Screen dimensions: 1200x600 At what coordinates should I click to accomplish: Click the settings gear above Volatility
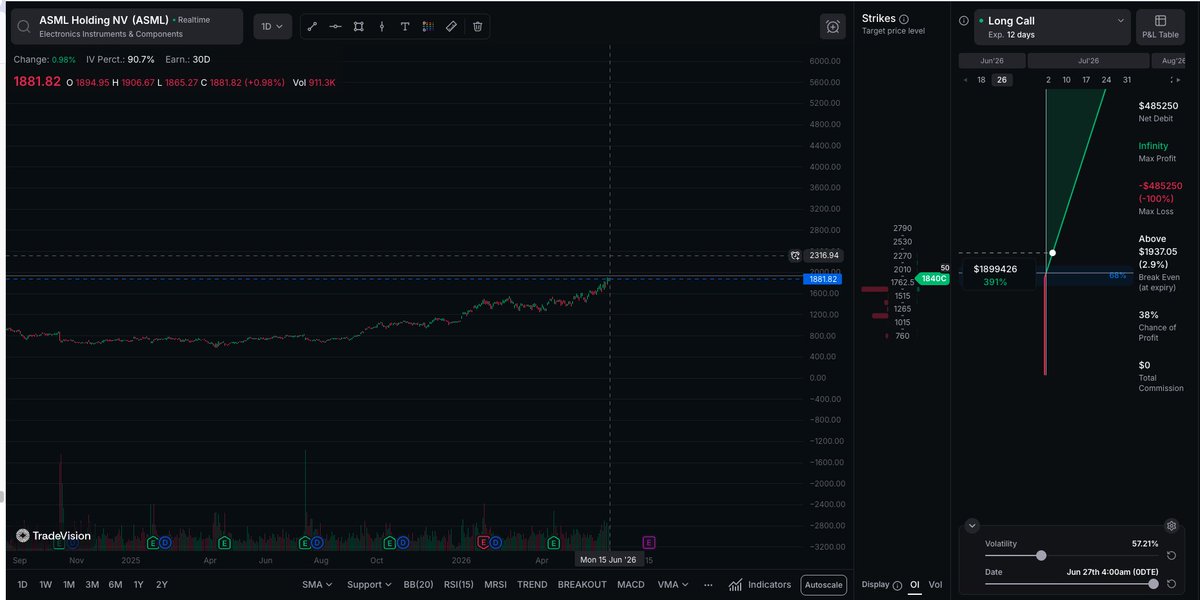(1171, 526)
